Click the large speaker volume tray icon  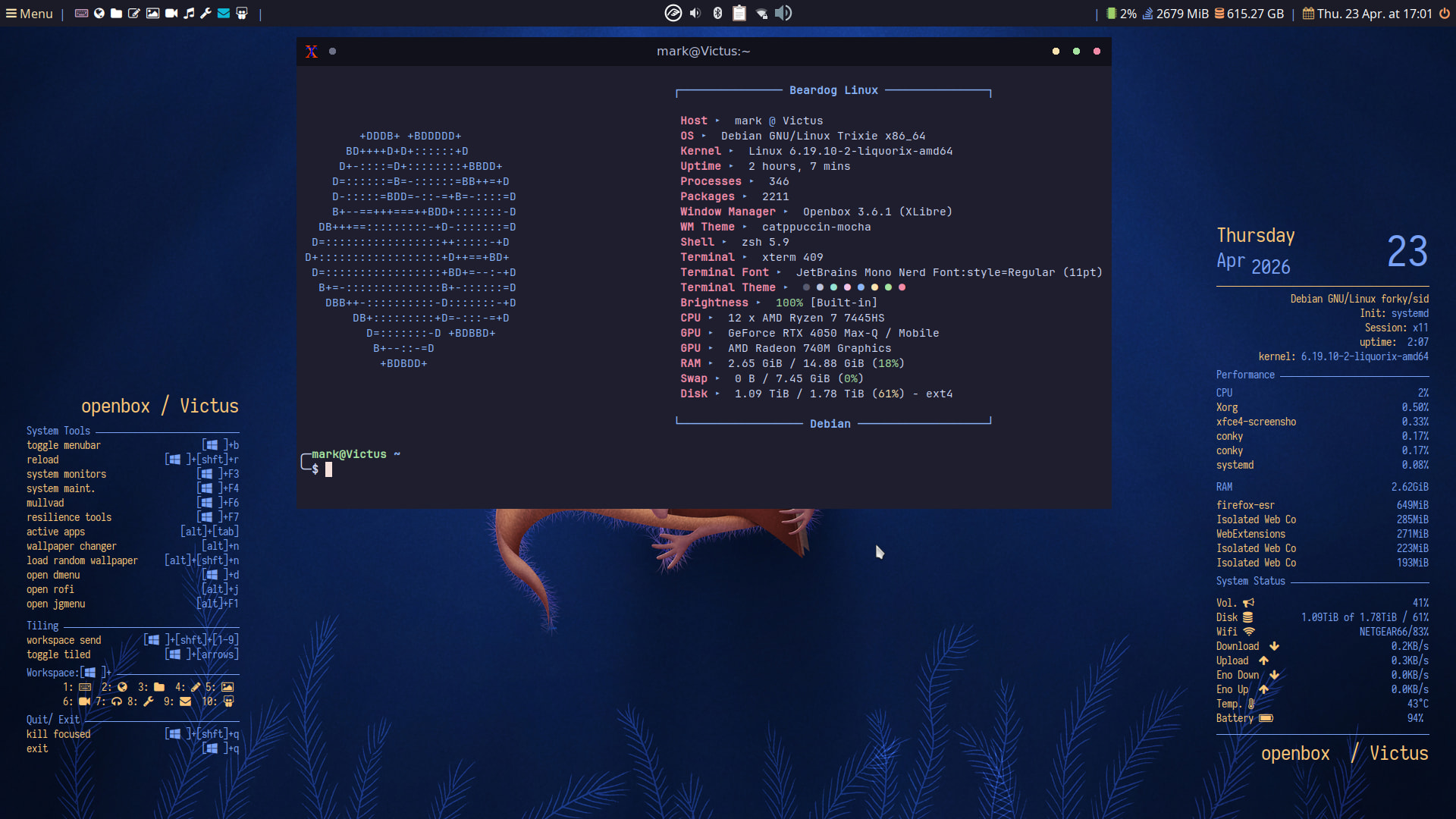point(783,13)
